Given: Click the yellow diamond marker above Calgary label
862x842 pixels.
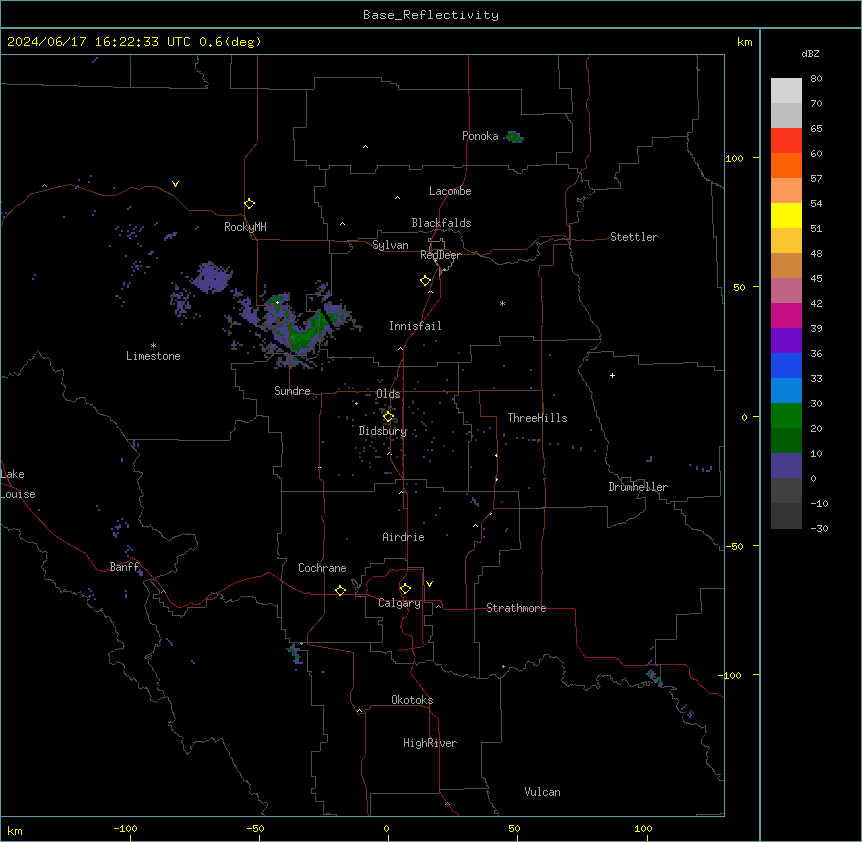Looking at the screenshot, I should (406, 589).
